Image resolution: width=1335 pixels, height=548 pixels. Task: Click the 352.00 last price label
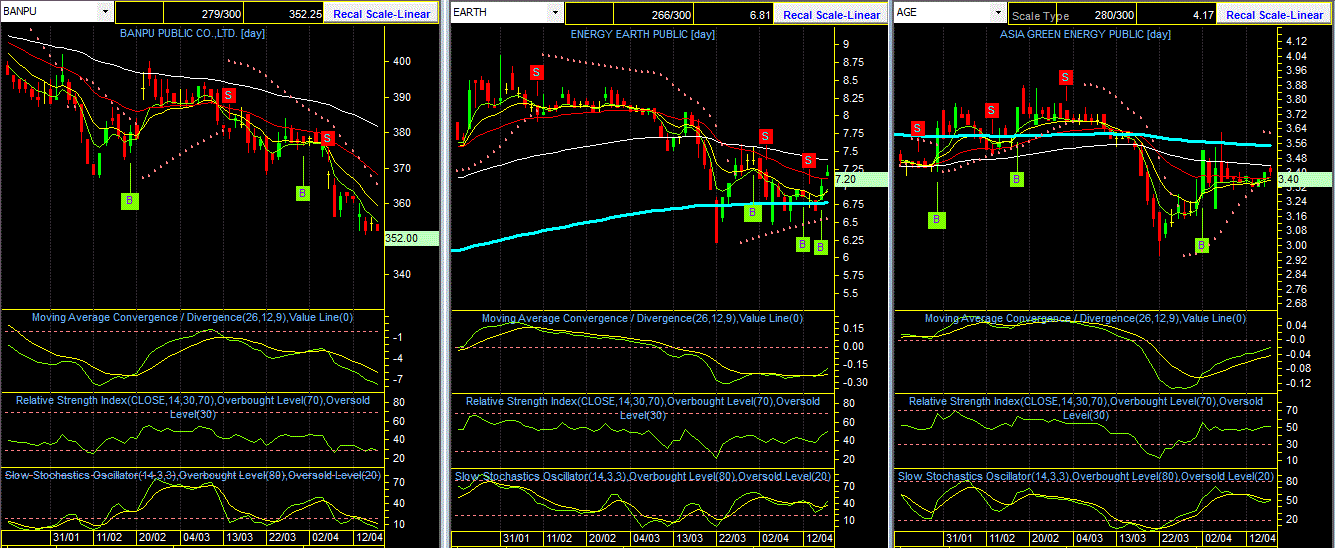click(x=411, y=238)
